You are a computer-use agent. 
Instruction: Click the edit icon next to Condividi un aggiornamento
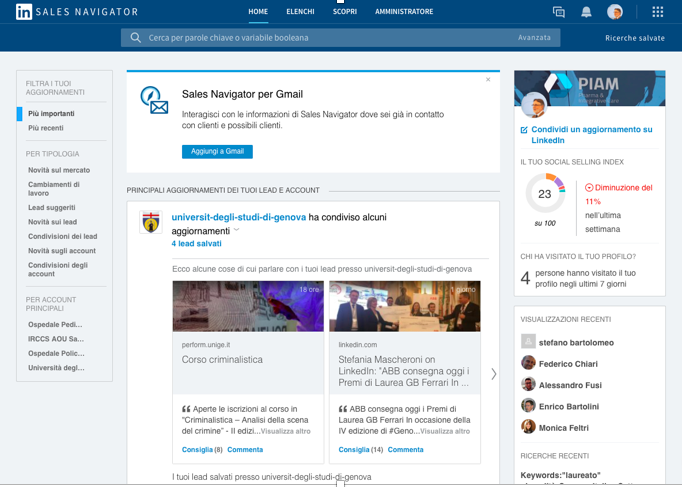(524, 130)
